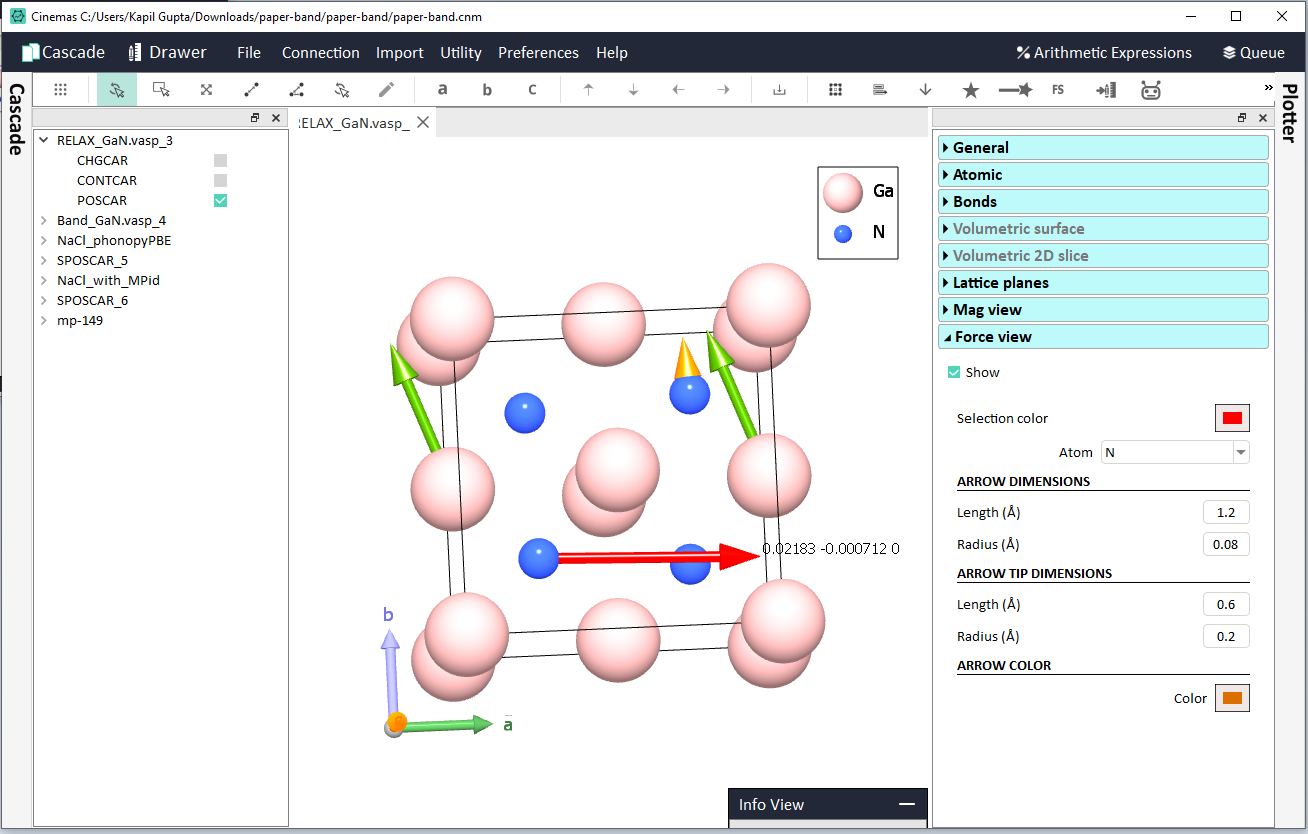Click the robot face toolbar icon

[1151, 90]
